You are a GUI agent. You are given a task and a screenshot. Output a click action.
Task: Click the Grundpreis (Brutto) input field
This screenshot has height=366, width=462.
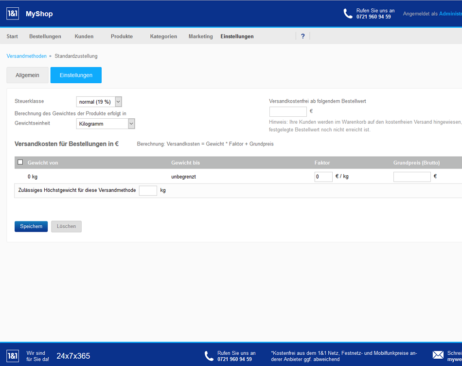point(412,177)
